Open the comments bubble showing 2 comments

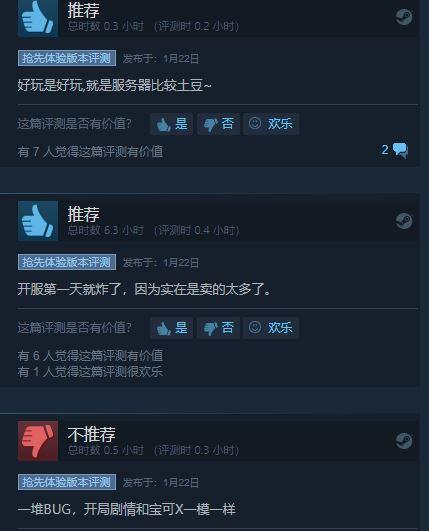point(395,150)
